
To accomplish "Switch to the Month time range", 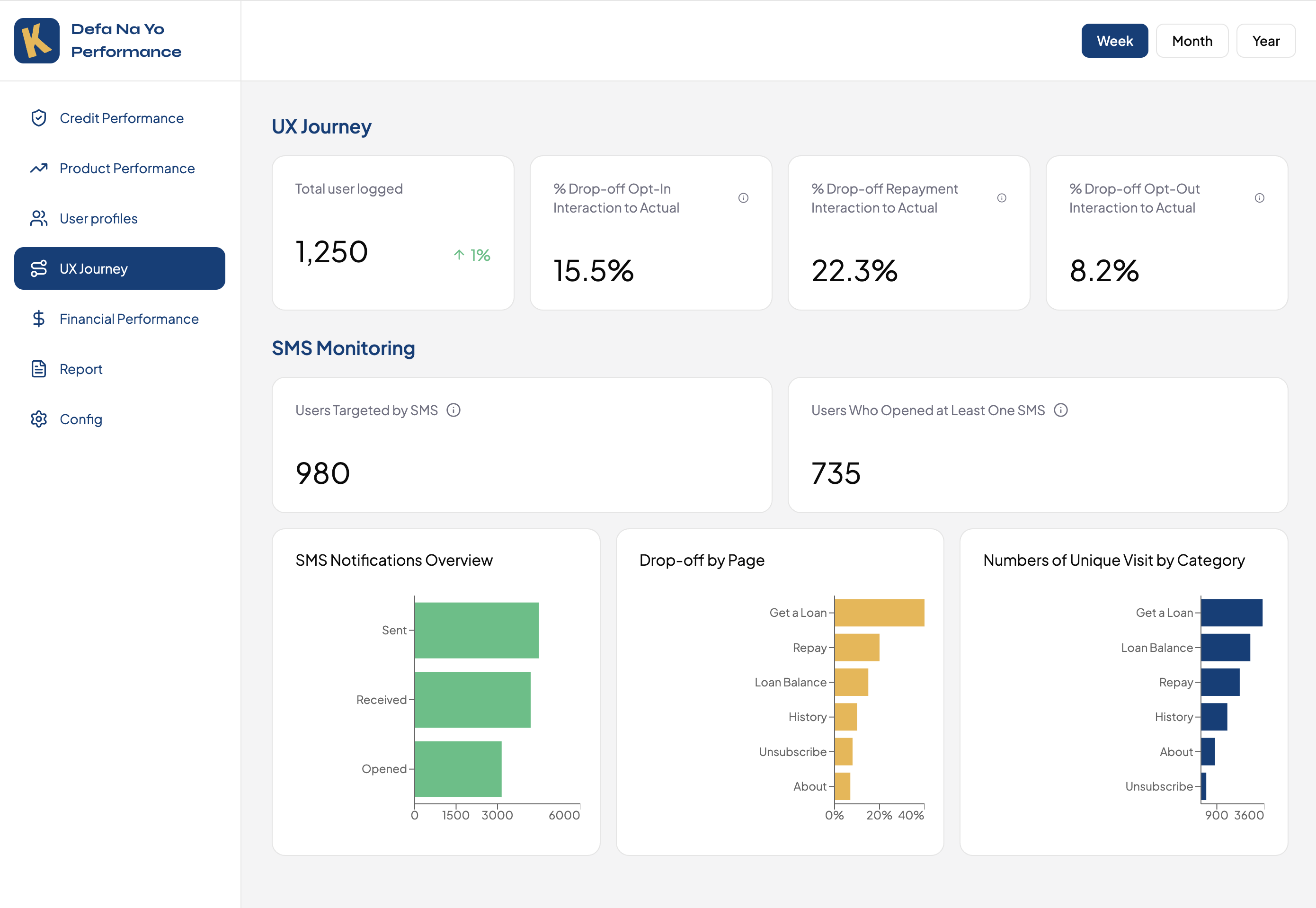I will pos(1192,41).
